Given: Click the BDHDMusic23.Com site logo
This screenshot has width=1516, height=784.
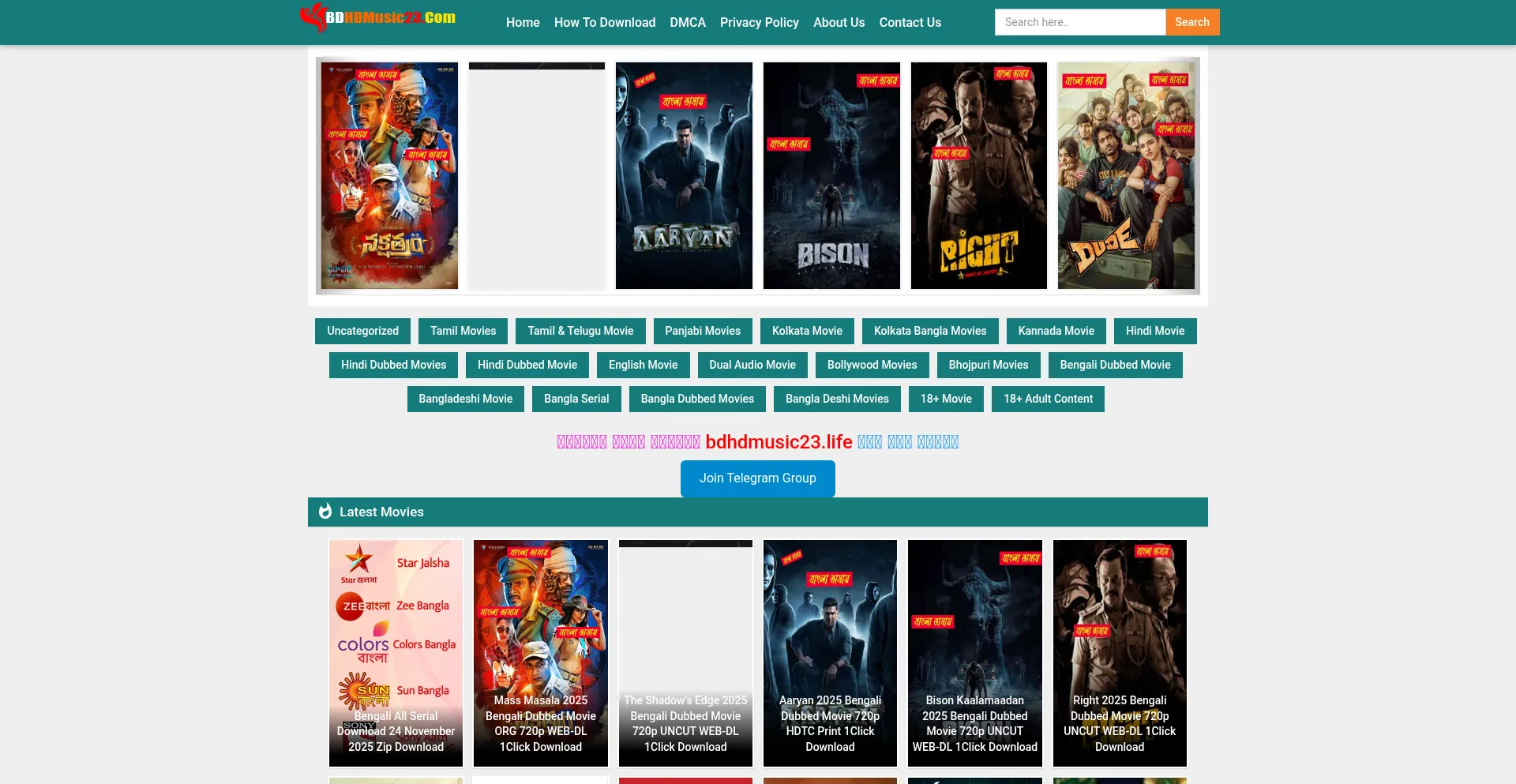Looking at the screenshot, I should [x=378, y=18].
